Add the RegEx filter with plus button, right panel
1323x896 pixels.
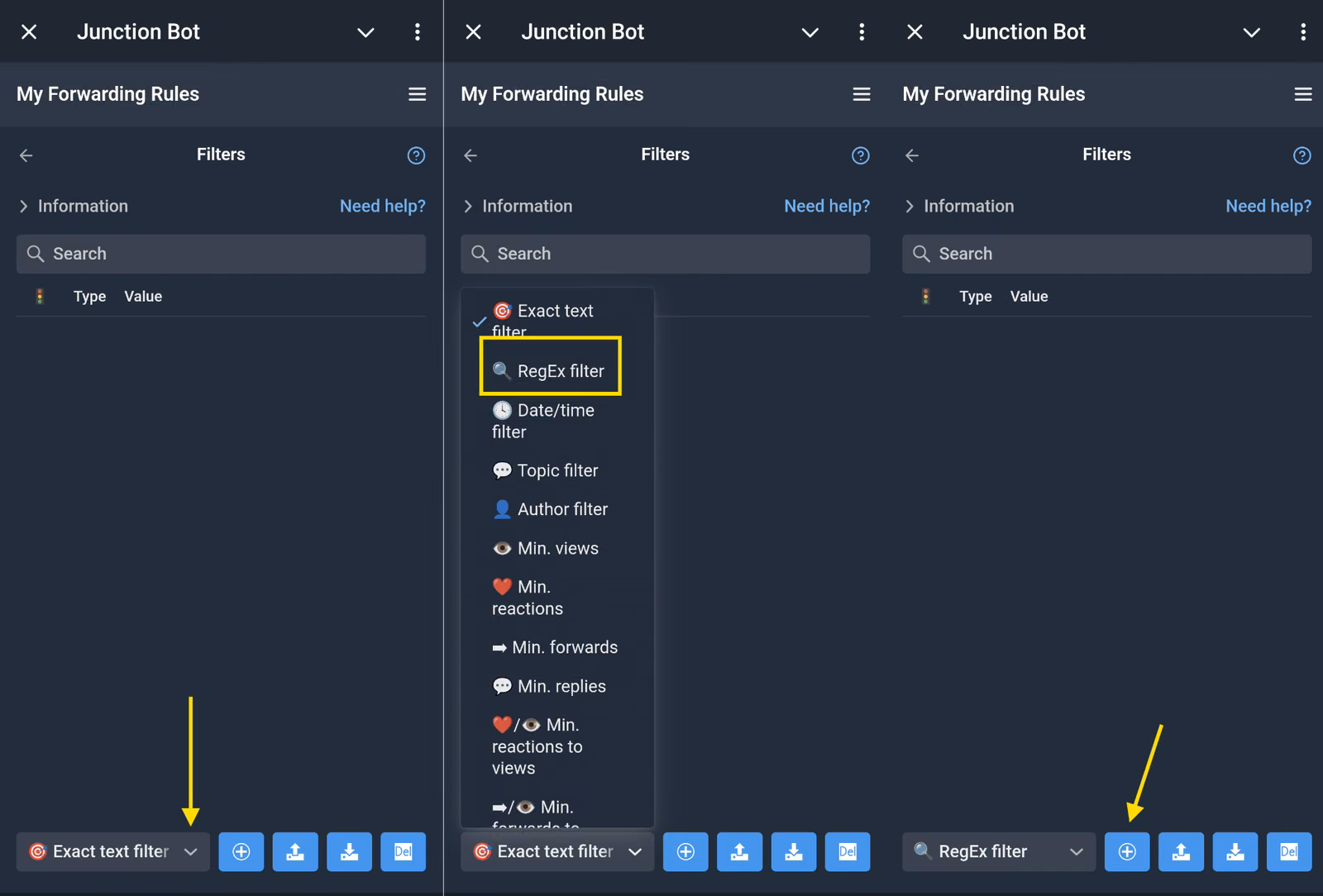(1127, 851)
